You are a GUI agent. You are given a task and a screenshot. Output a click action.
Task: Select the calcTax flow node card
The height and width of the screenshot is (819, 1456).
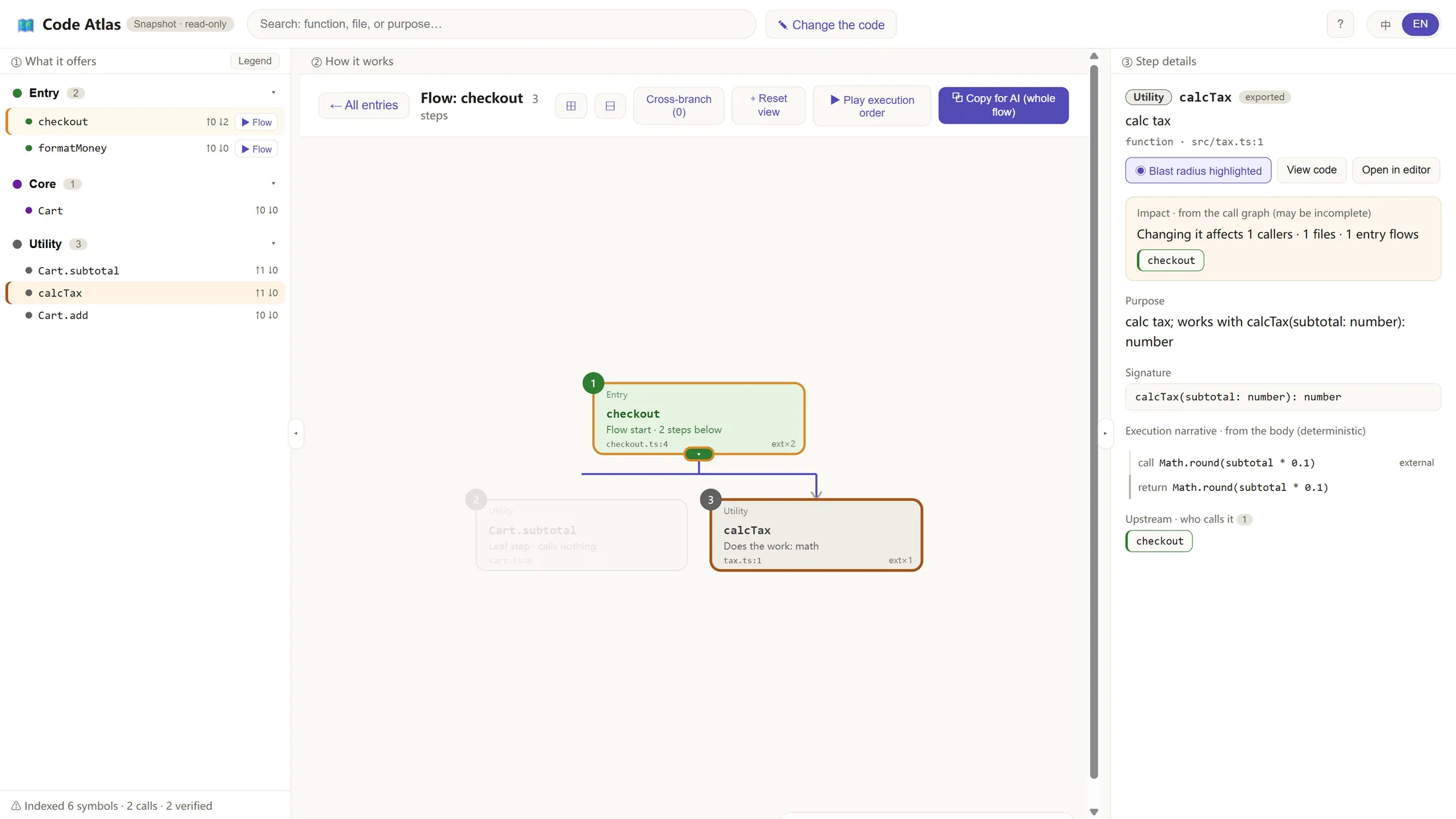[816, 535]
